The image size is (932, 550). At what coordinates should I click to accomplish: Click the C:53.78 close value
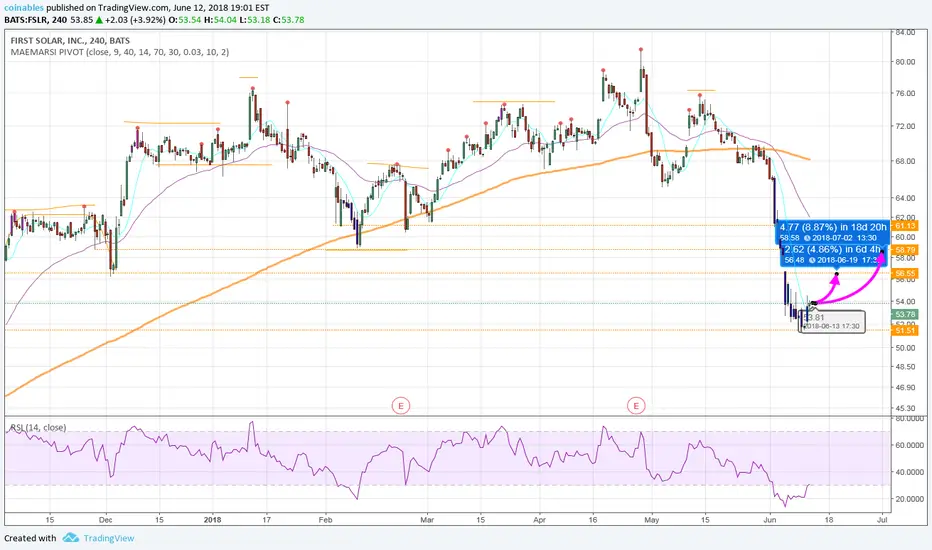[288, 20]
